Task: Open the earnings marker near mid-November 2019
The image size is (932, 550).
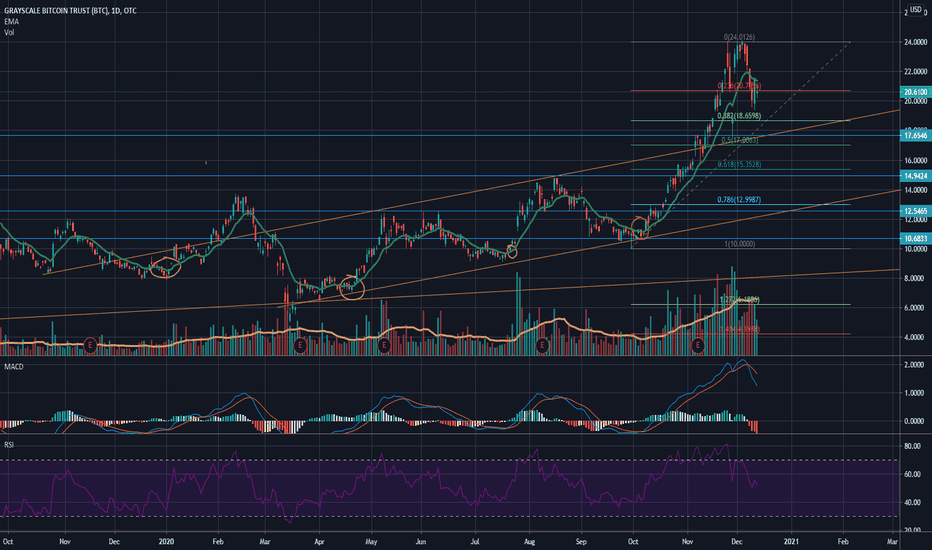Action: 90,345
